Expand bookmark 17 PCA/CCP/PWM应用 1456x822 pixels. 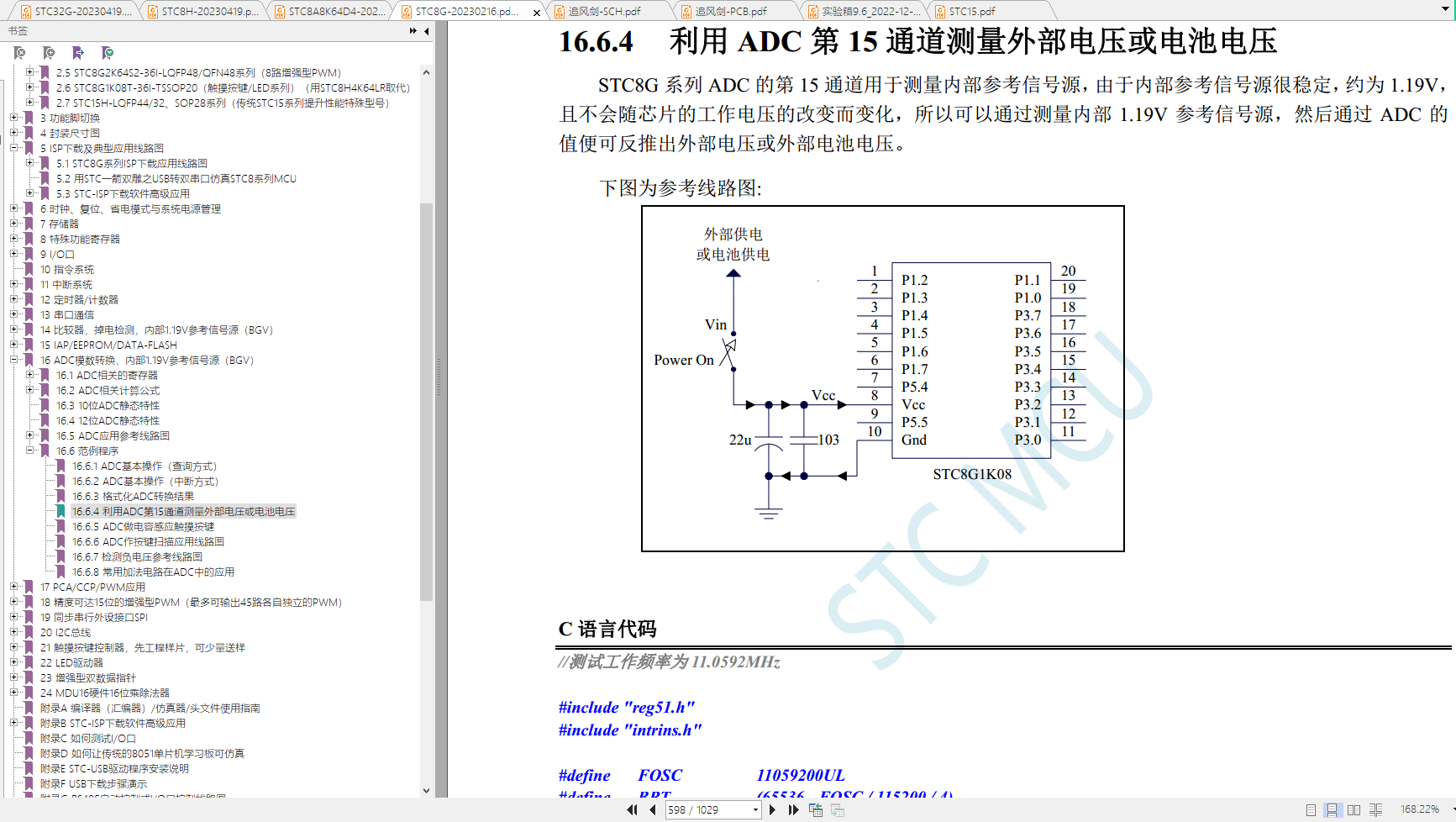point(13,587)
